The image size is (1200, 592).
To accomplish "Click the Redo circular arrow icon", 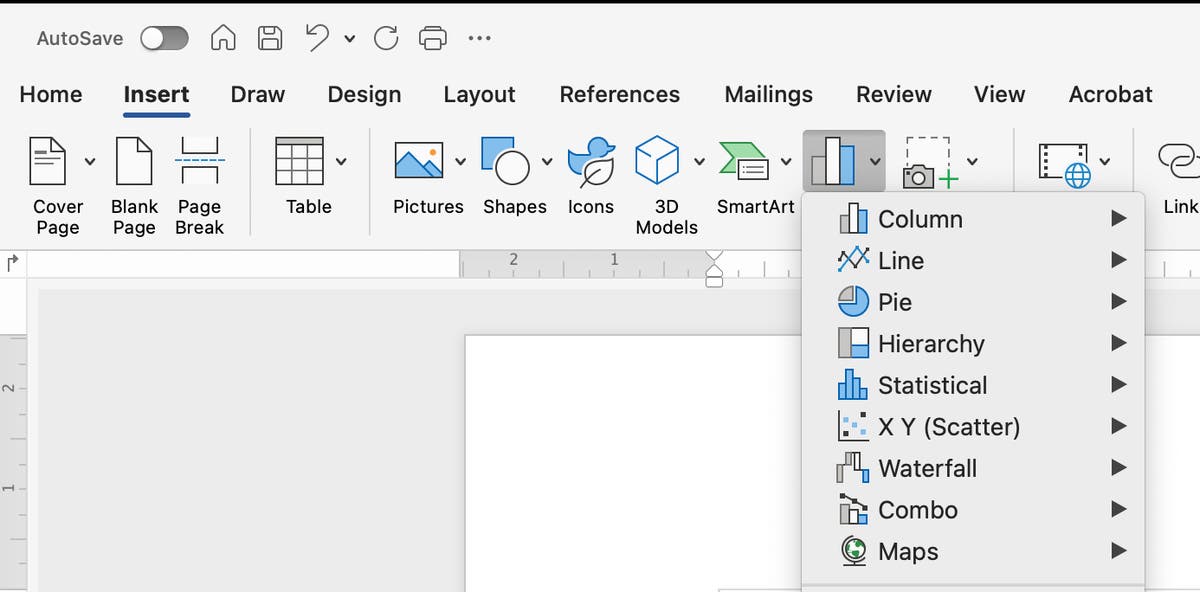I will tap(386, 38).
